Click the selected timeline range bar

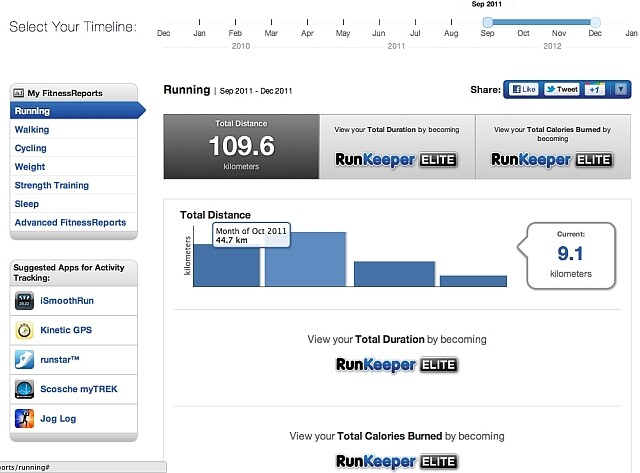pyautogui.click(x=541, y=22)
